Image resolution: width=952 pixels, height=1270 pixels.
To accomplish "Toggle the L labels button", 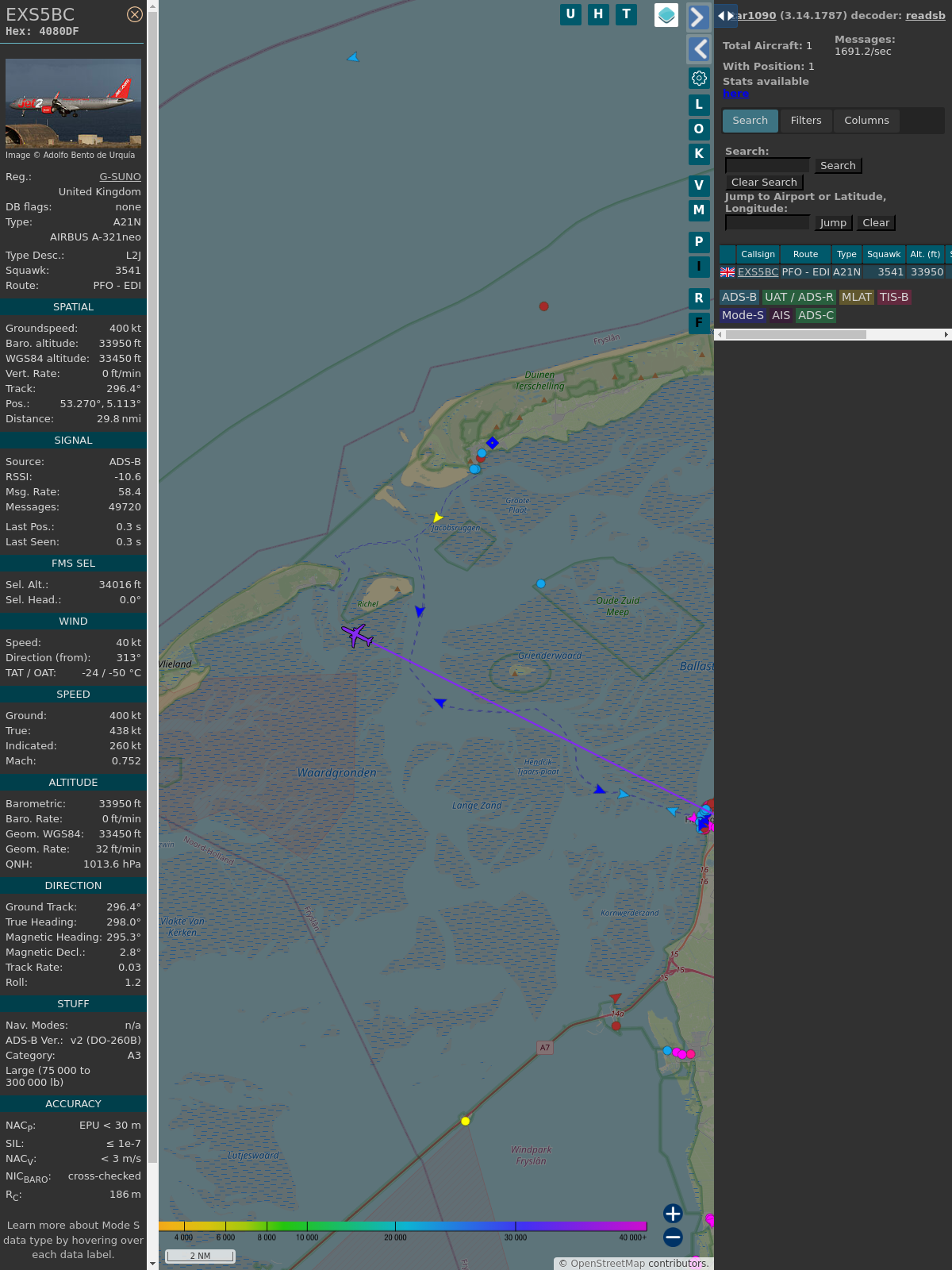I will 699,105.
